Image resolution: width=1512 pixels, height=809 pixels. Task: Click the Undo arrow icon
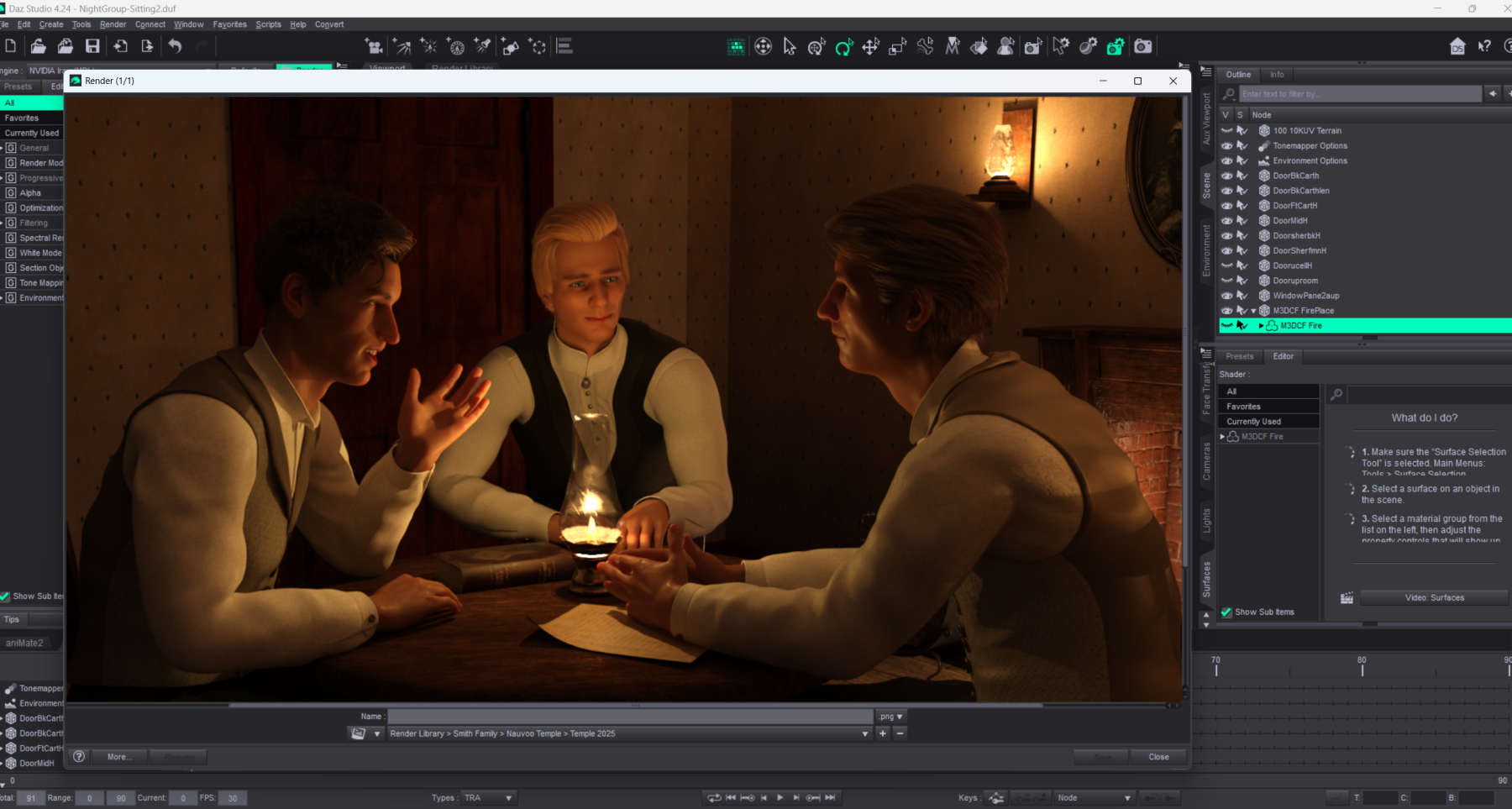[175, 47]
